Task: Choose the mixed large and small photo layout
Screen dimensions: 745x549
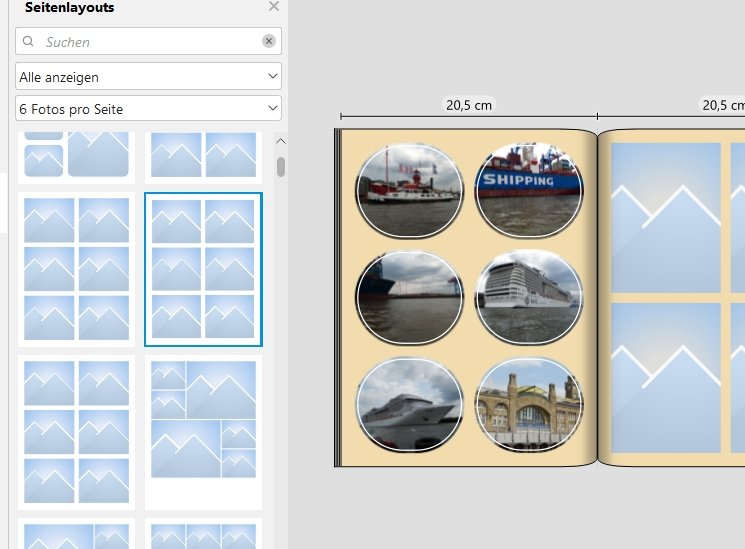Action: 203,432
